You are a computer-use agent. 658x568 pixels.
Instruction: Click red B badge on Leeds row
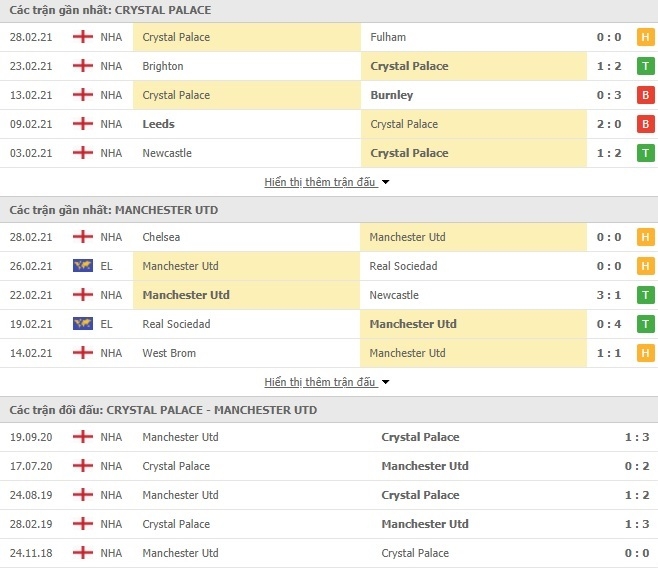coord(645,124)
